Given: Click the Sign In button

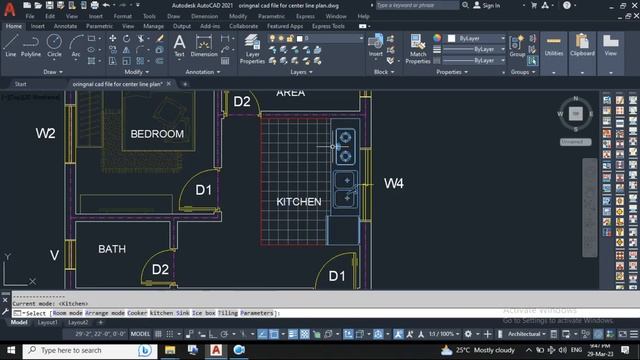Looking at the screenshot, I should coord(486,5).
